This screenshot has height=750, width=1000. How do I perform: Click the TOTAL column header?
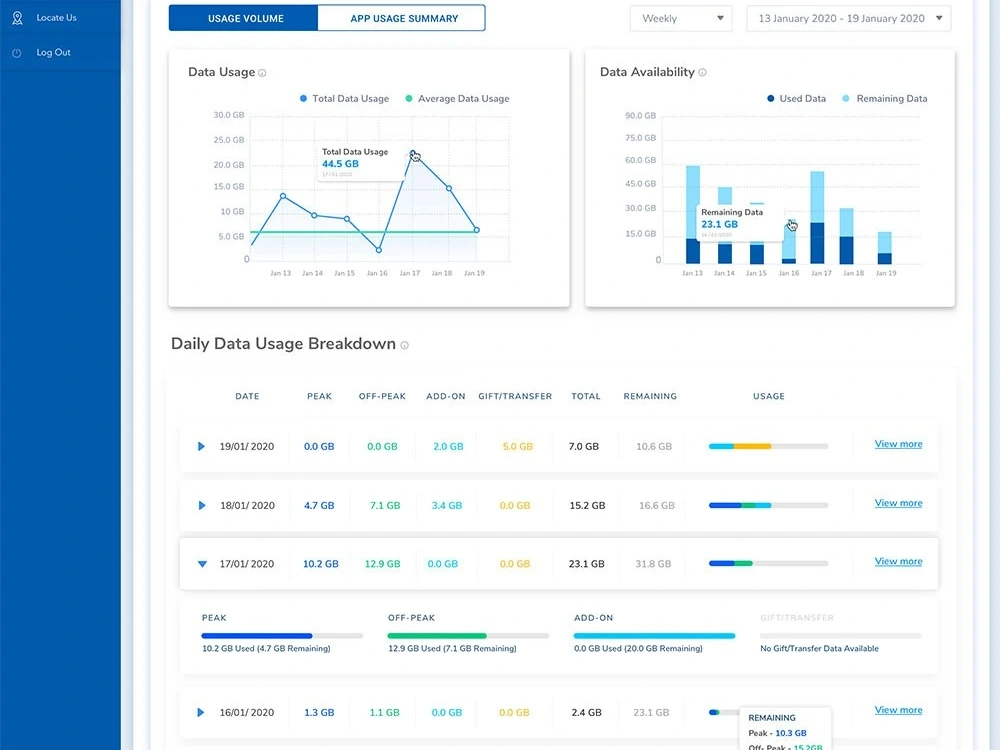point(585,396)
